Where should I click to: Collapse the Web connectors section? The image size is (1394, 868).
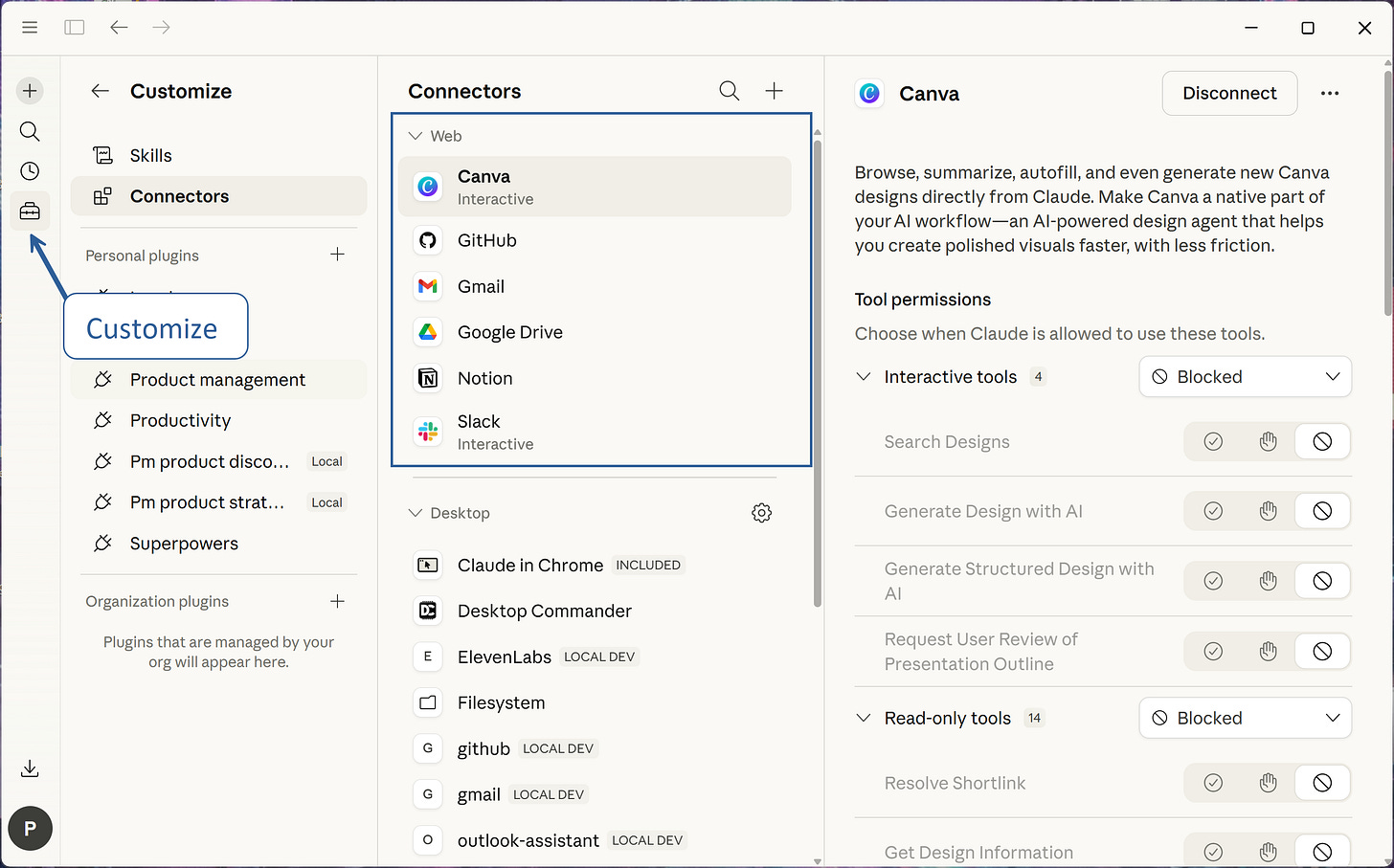point(416,135)
